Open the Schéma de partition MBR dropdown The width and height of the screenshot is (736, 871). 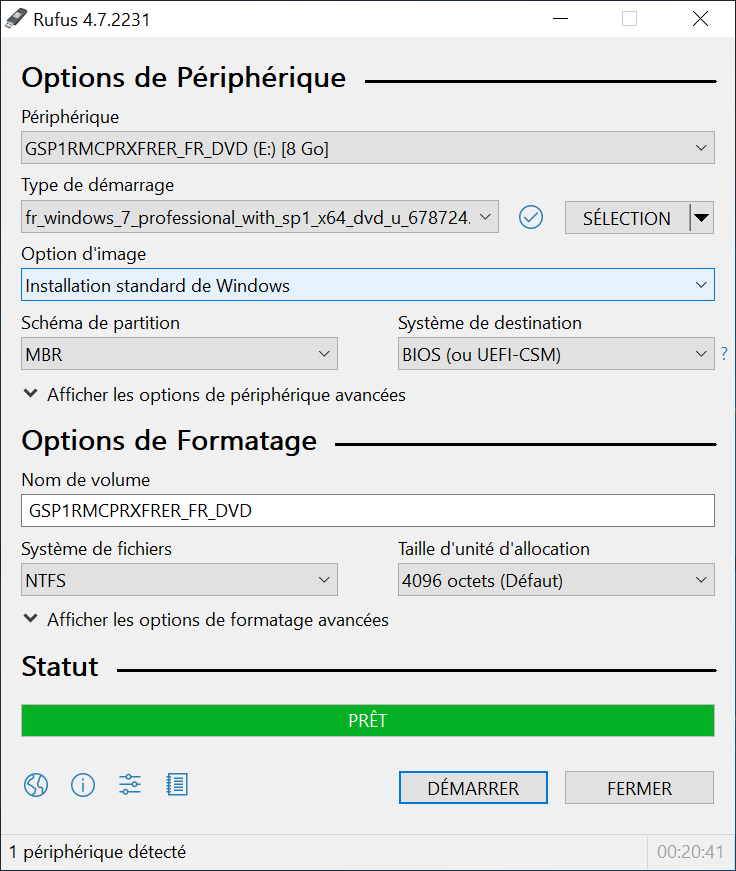tap(179, 354)
